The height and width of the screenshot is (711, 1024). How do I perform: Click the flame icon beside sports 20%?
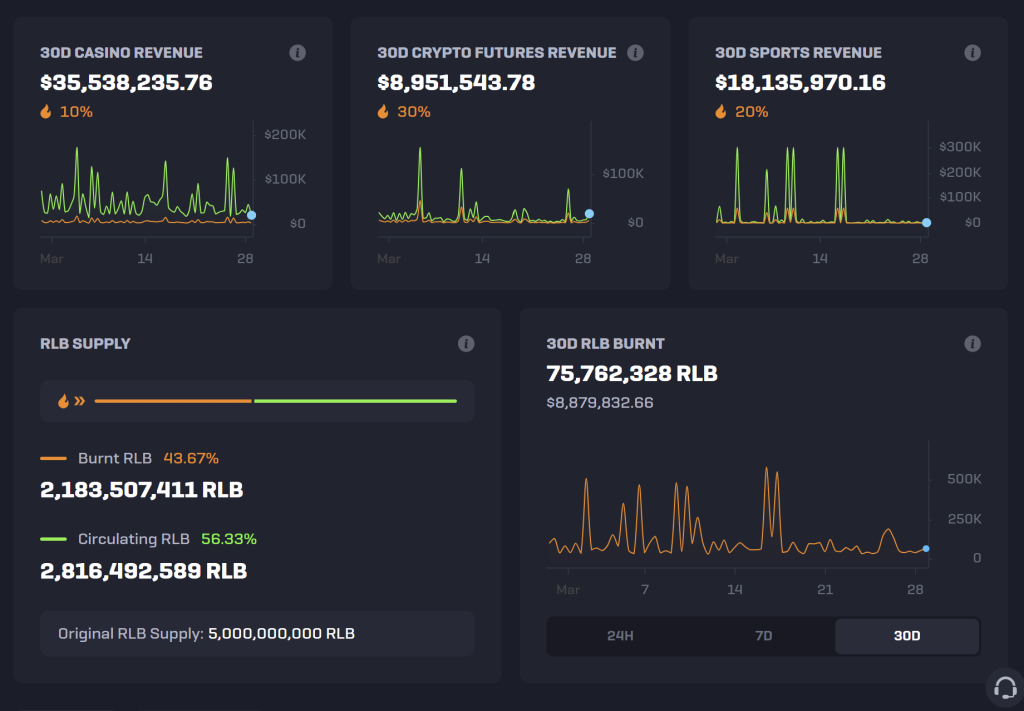click(x=721, y=112)
